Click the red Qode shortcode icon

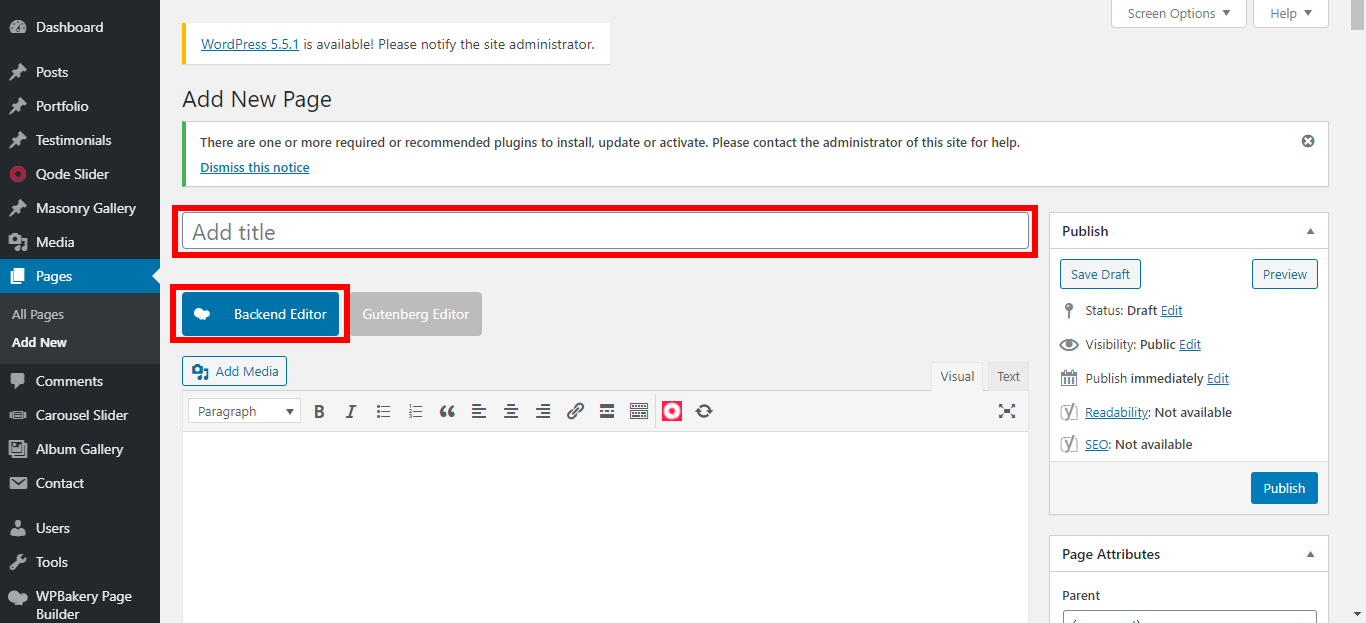[672, 411]
